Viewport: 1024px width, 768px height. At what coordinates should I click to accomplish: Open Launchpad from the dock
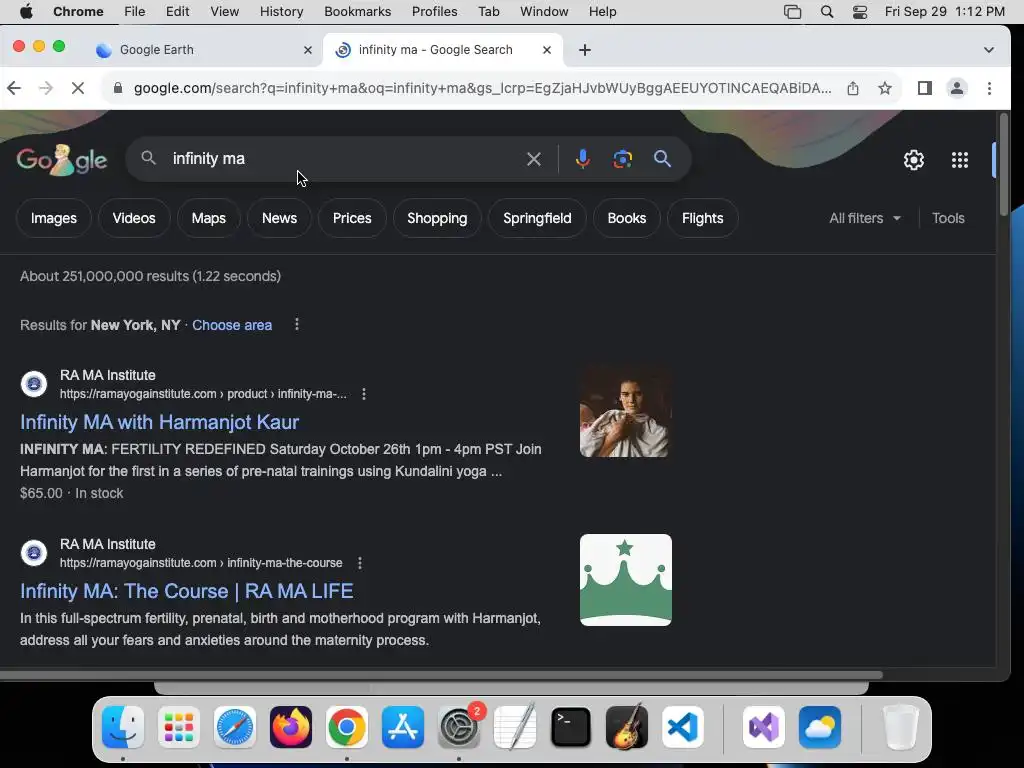point(179,727)
